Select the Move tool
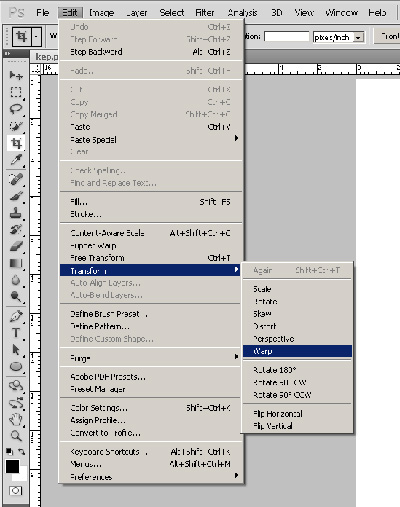Image resolution: width=400 pixels, height=507 pixels. pos(16,75)
